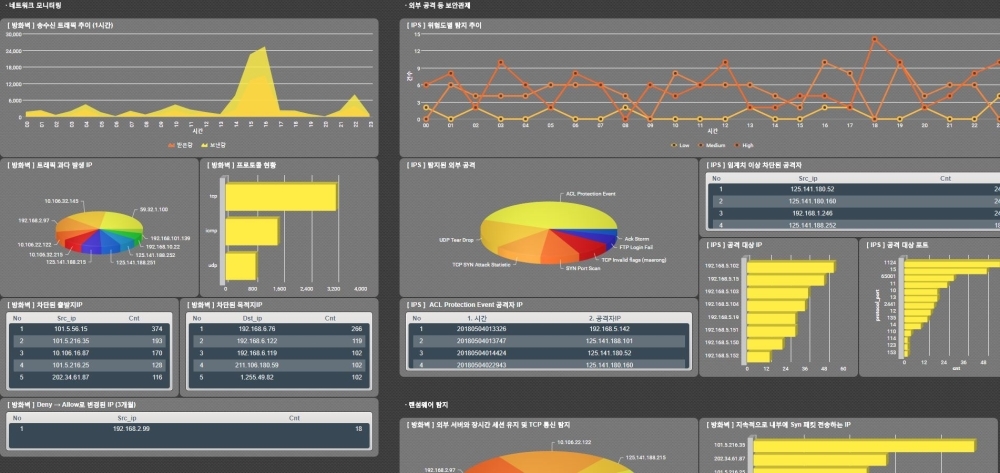This screenshot has height=473, width=1000.
Task: Select the 202.34.61.87 bar in Syn packet chart
Action: click(x=820, y=459)
